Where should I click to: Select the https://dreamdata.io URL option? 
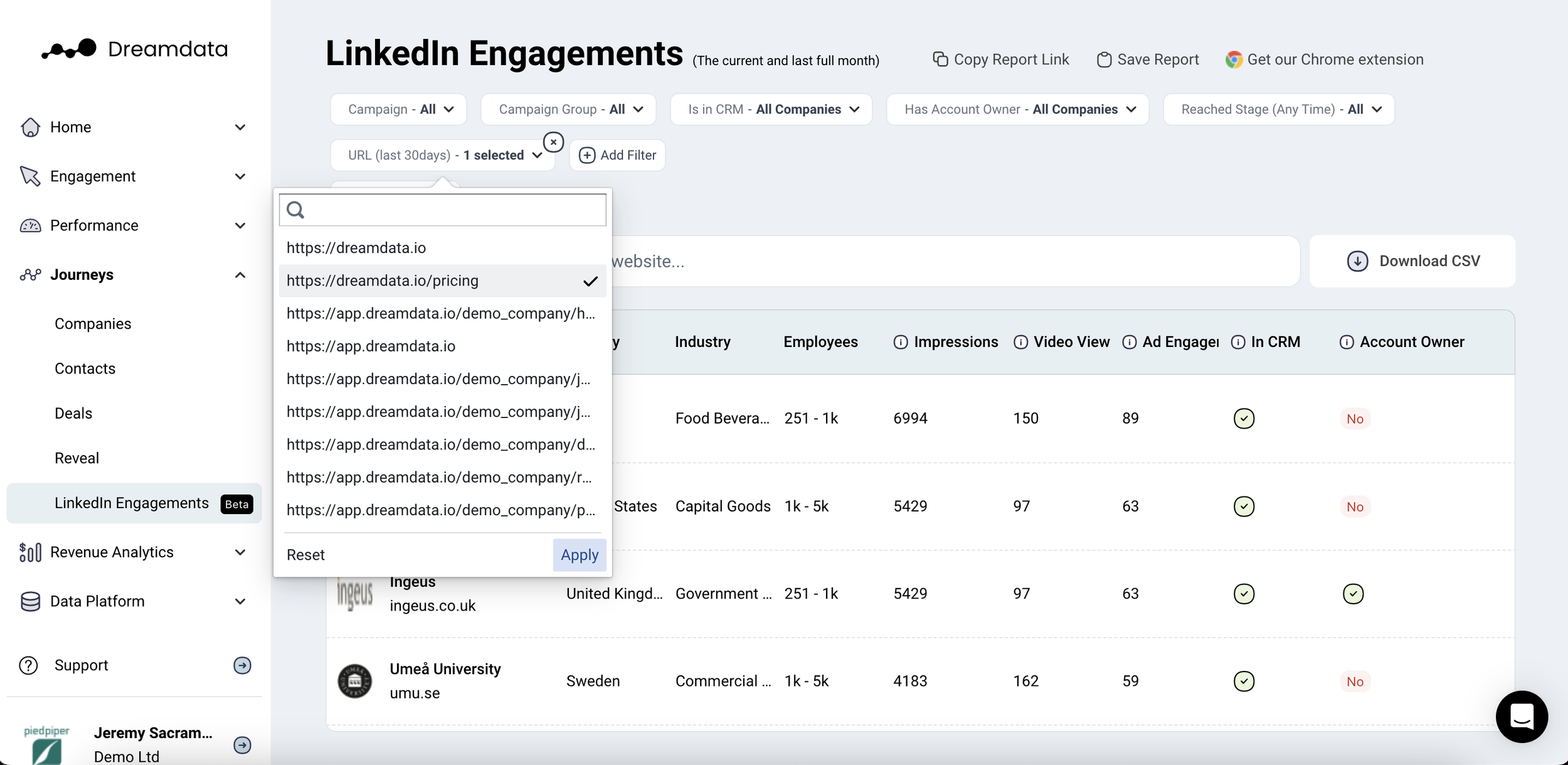pyautogui.click(x=356, y=248)
